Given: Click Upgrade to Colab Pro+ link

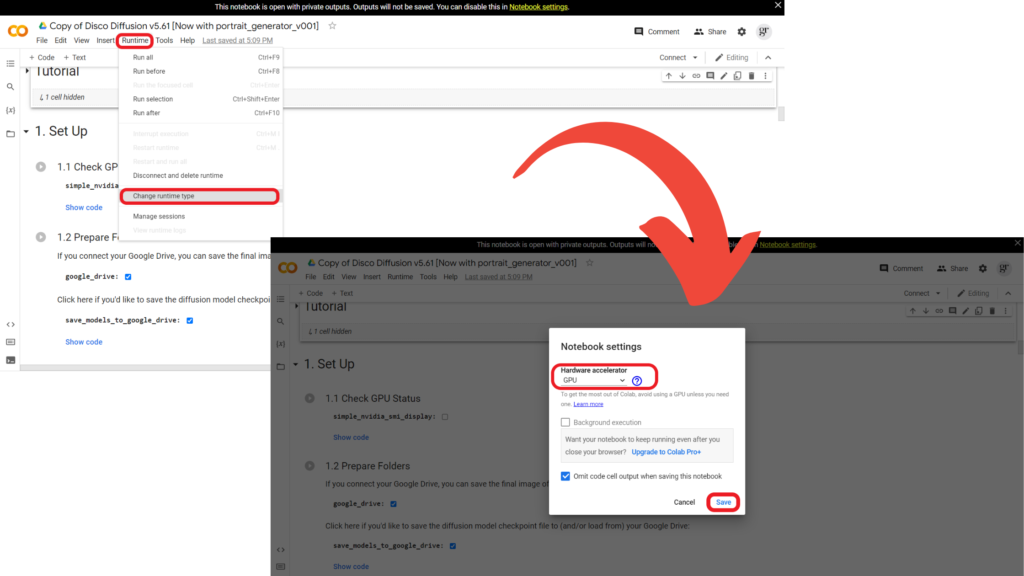Looking at the screenshot, I should coord(666,452).
